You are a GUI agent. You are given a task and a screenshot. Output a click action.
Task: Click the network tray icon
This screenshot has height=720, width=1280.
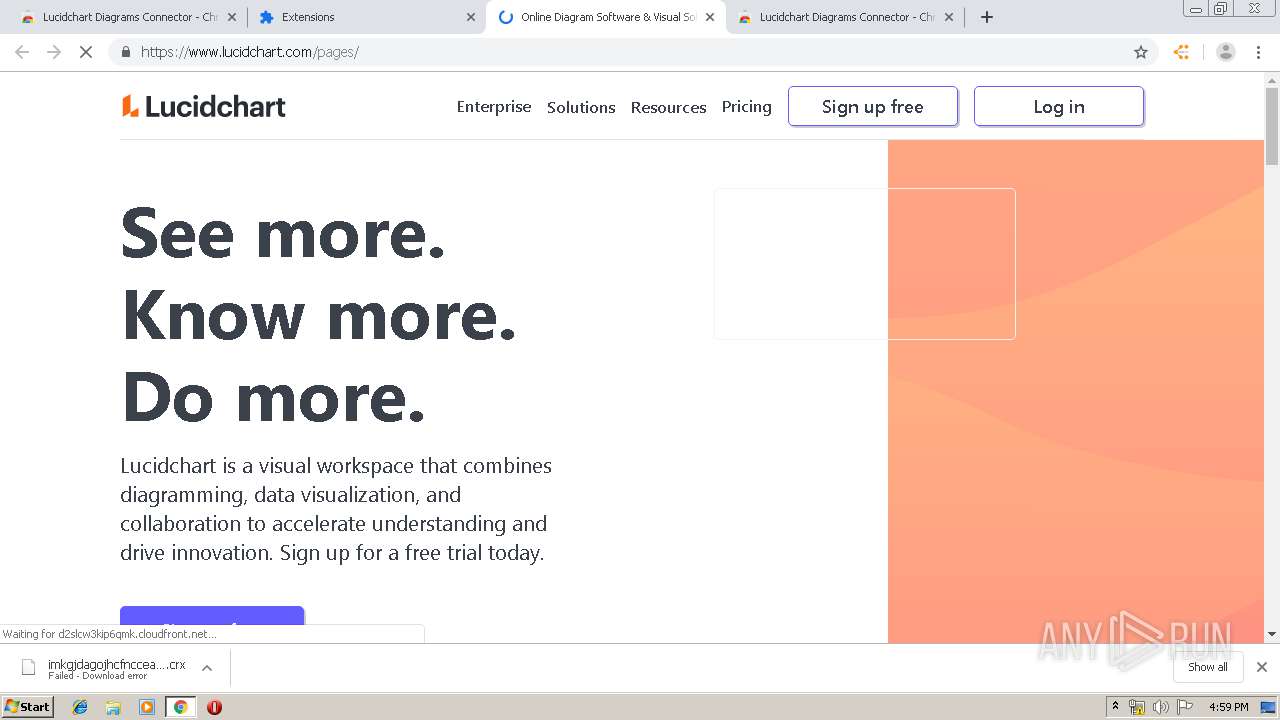point(1137,707)
